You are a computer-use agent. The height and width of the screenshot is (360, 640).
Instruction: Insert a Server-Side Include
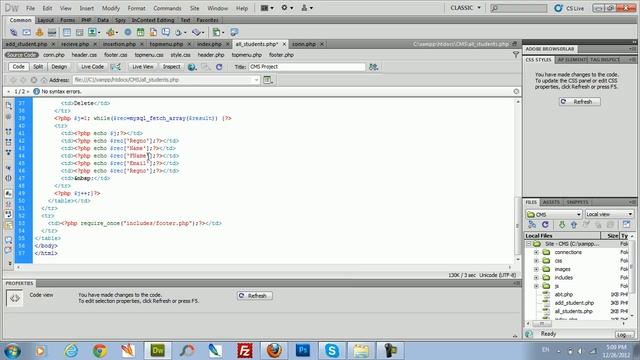tap(153, 32)
